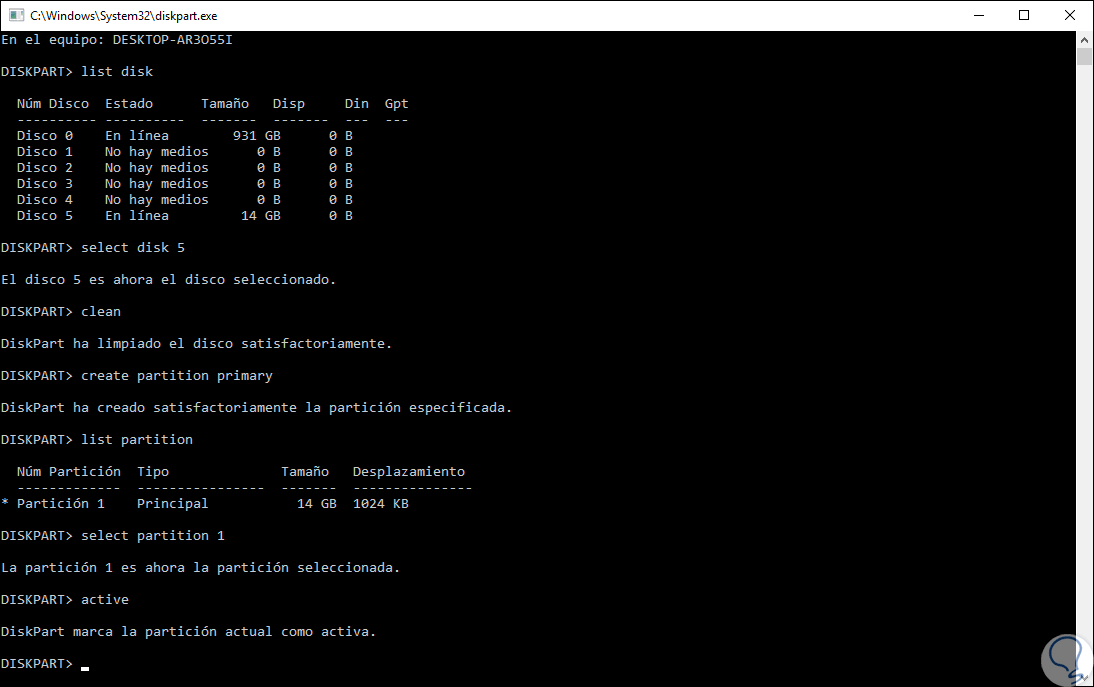Click the 'select disk 5' command
The width and height of the screenshot is (1094, 687).
click(133, 248)
